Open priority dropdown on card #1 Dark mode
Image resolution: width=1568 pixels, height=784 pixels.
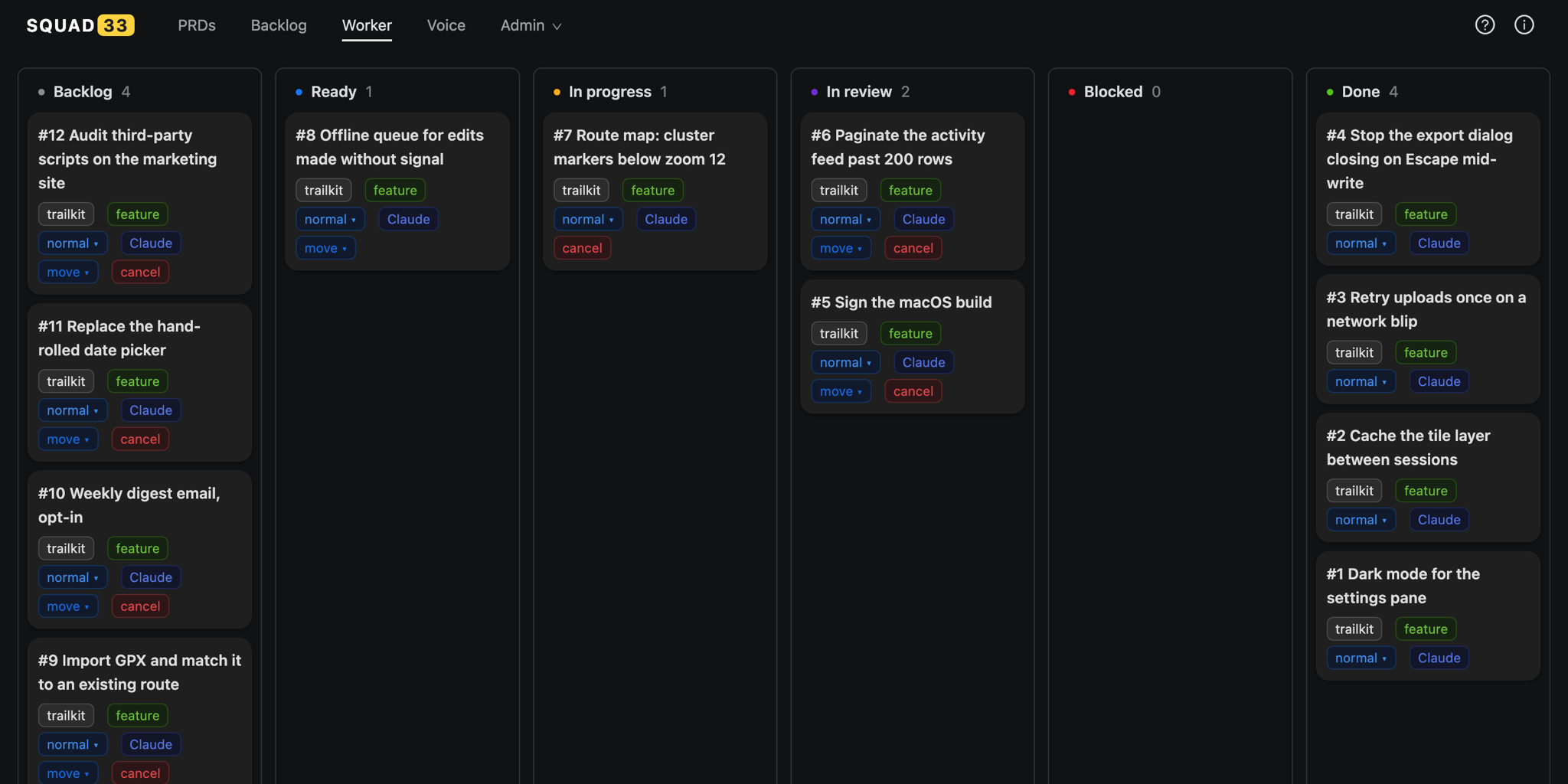(x=1361, y=658)
